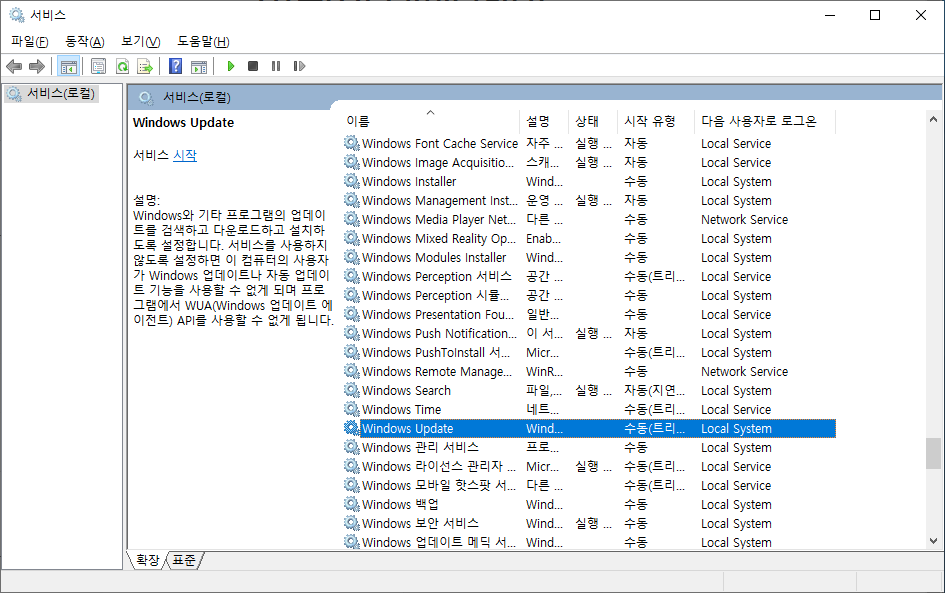The height and width of the screenshot is (593, 945).
Task: Click the gear icon in 서비스(로컬) pane header
Action: pyautogui.click(x=145, y=98)
